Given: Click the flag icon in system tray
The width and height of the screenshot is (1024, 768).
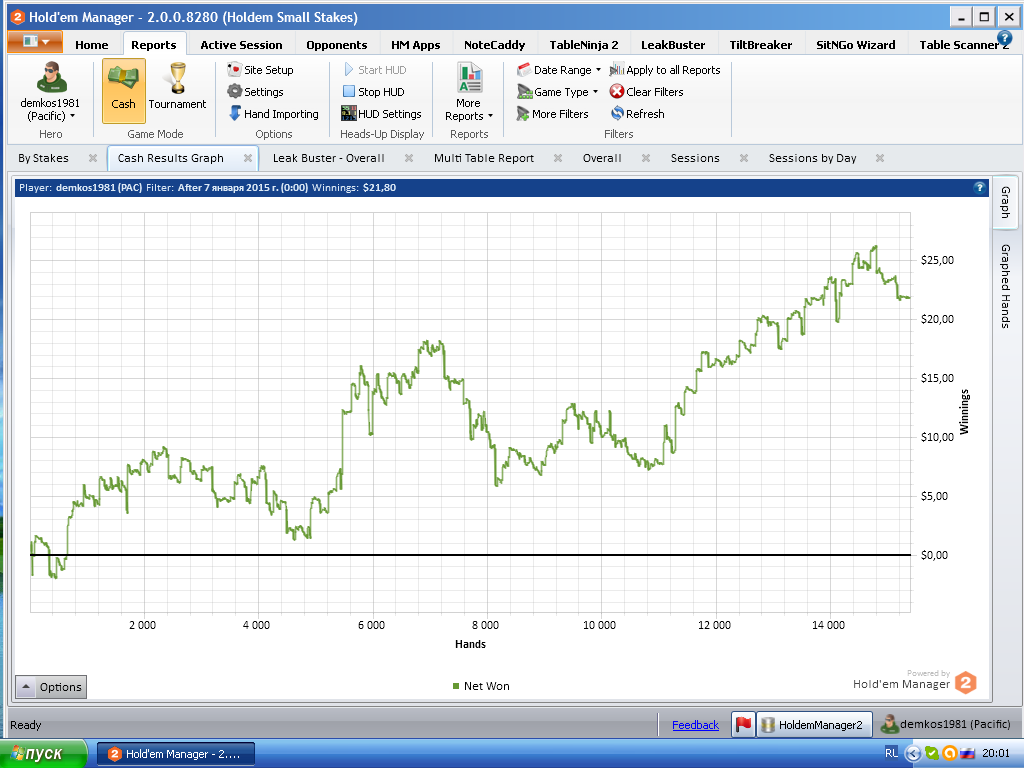Looking at the screenshot, I should [x=968, y=753].
